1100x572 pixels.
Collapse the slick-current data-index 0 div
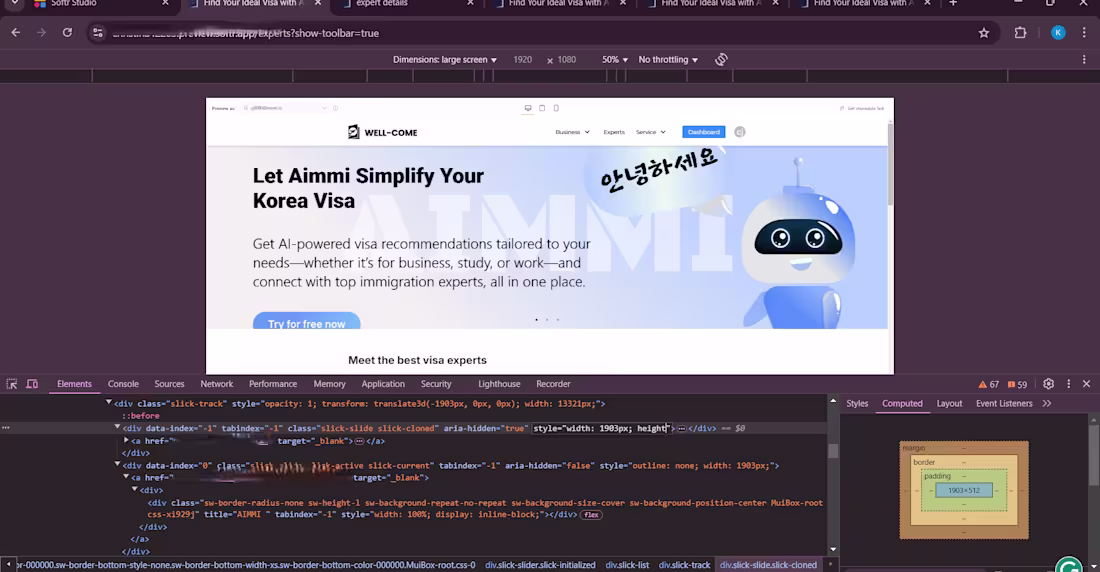[117, 465]
